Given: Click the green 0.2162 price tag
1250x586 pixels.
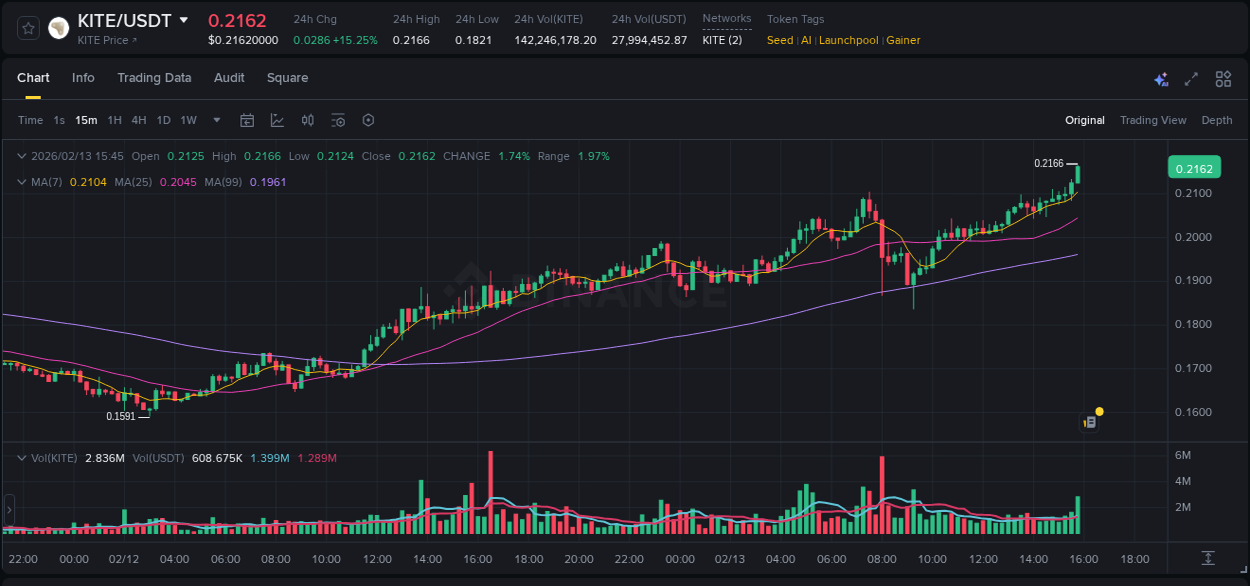Looking at the screenshot, I should click(x=1194, y=168).
